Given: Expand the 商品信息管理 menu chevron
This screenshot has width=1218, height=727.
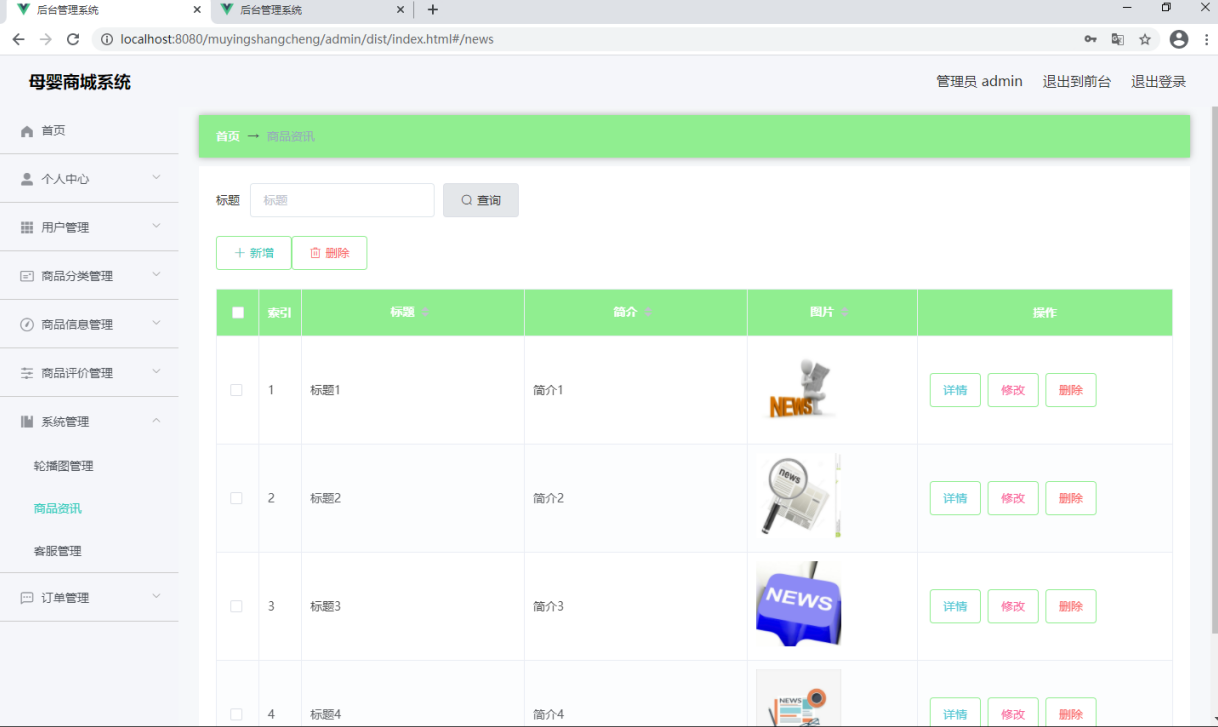Looking at the screenshot, I should pos(156,323).
